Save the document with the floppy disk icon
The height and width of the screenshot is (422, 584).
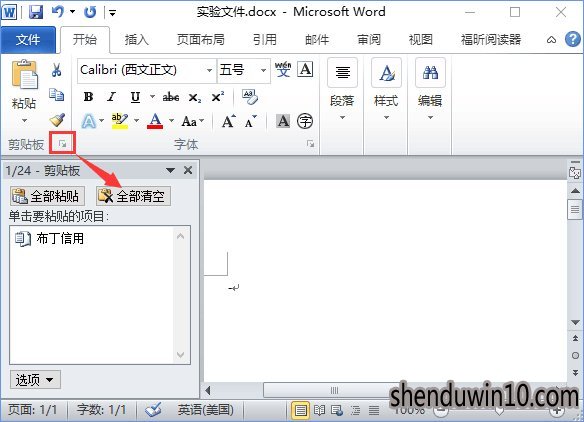[36, 12]
